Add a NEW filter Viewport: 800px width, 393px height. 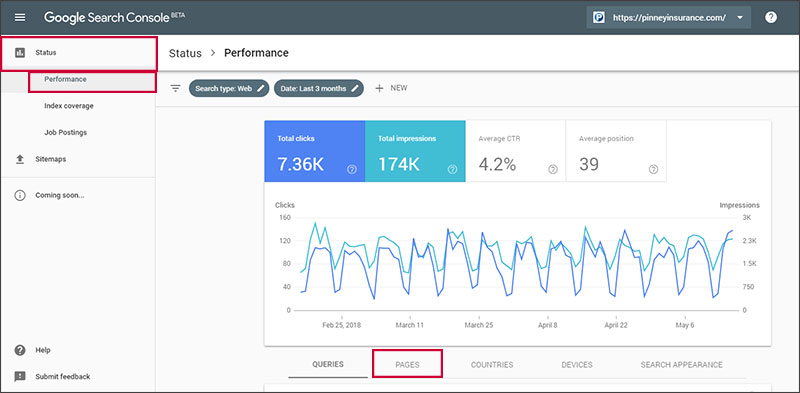[391, 88]
